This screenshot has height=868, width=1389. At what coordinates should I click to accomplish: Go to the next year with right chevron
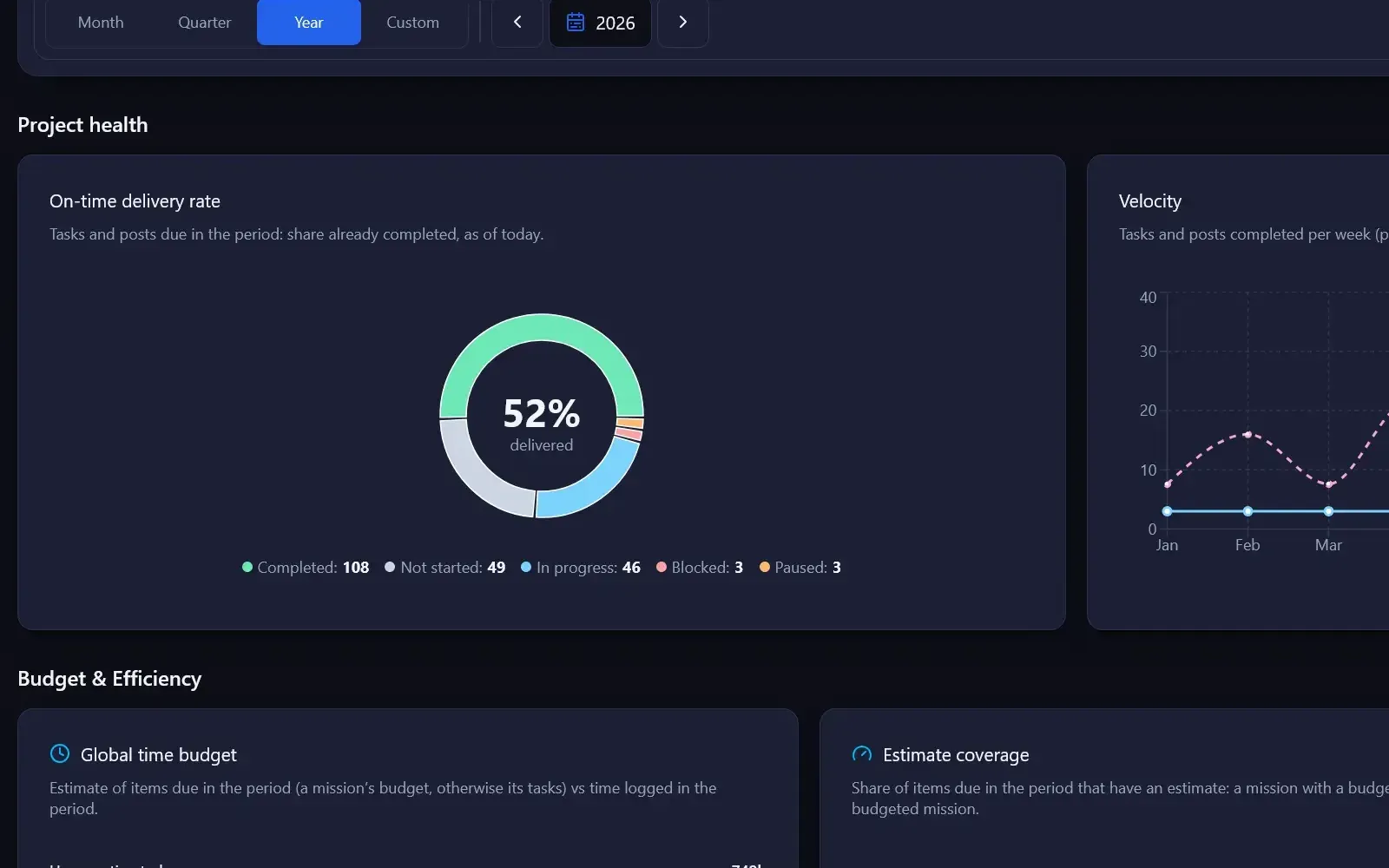pos(683,23)
